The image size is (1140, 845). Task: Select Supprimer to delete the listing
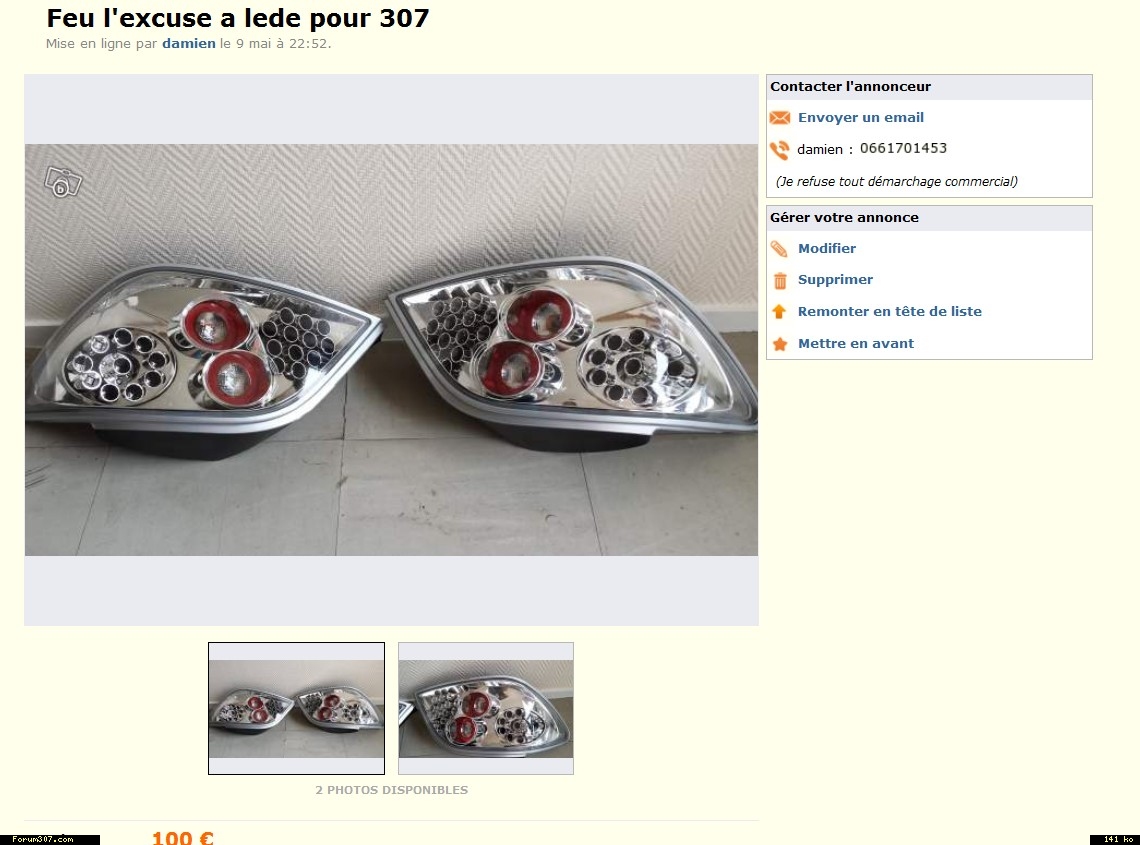[x=835, y=279]
